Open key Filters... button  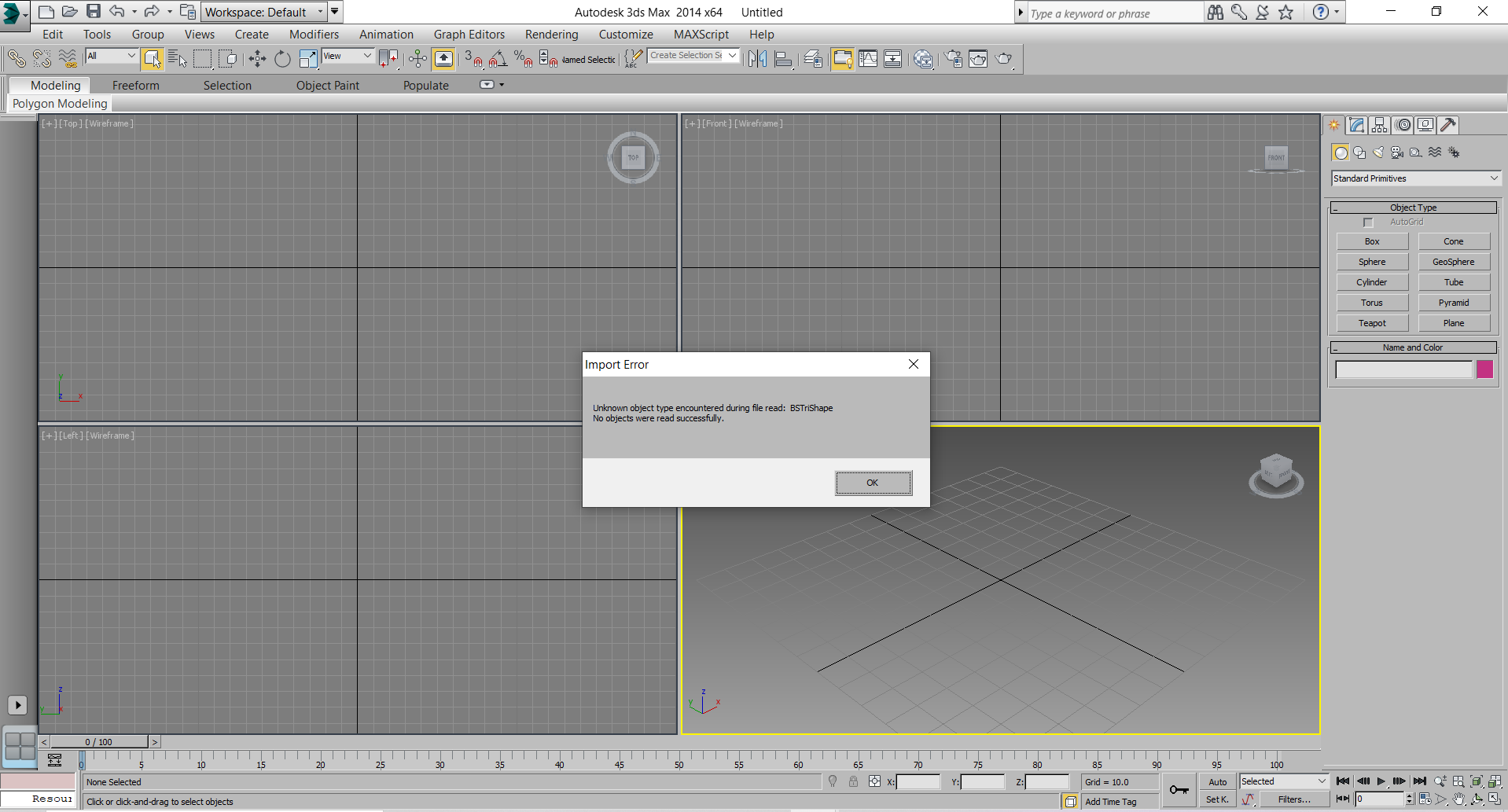coord(1294,799)
